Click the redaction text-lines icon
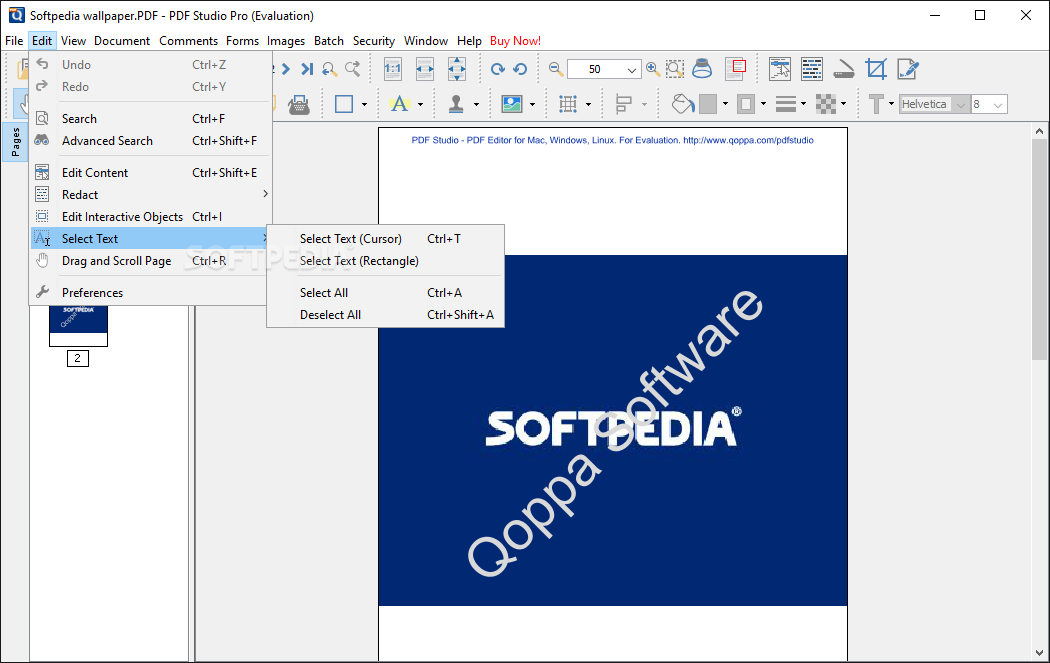 (812, 69)
